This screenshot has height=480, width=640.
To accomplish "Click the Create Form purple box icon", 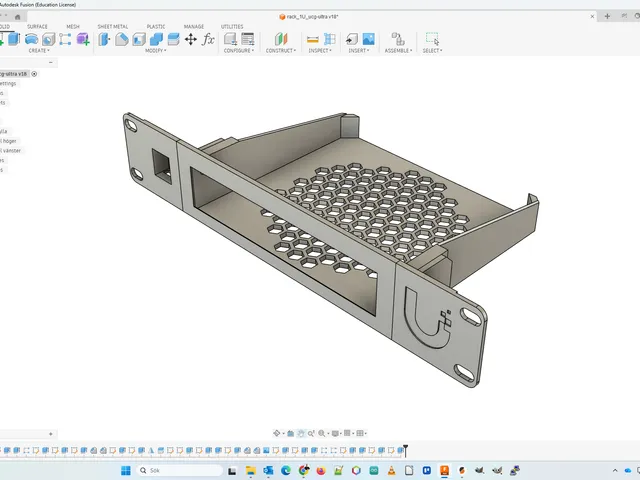I will point(83,39).
